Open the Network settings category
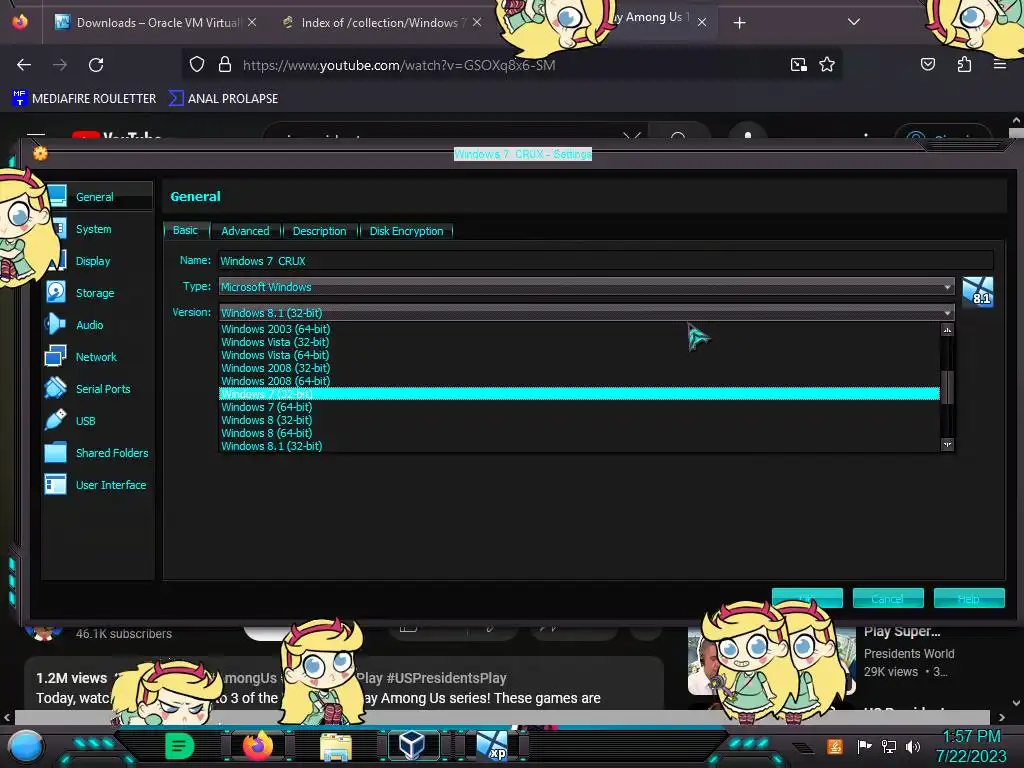Screen dimensions: 1024x768 click(x=95, y=357)
